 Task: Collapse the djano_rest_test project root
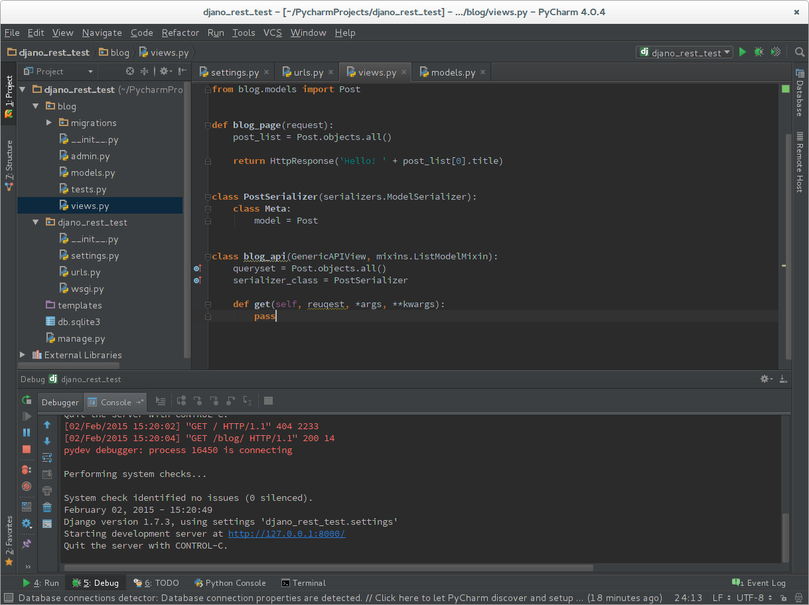tap(23, 89)
